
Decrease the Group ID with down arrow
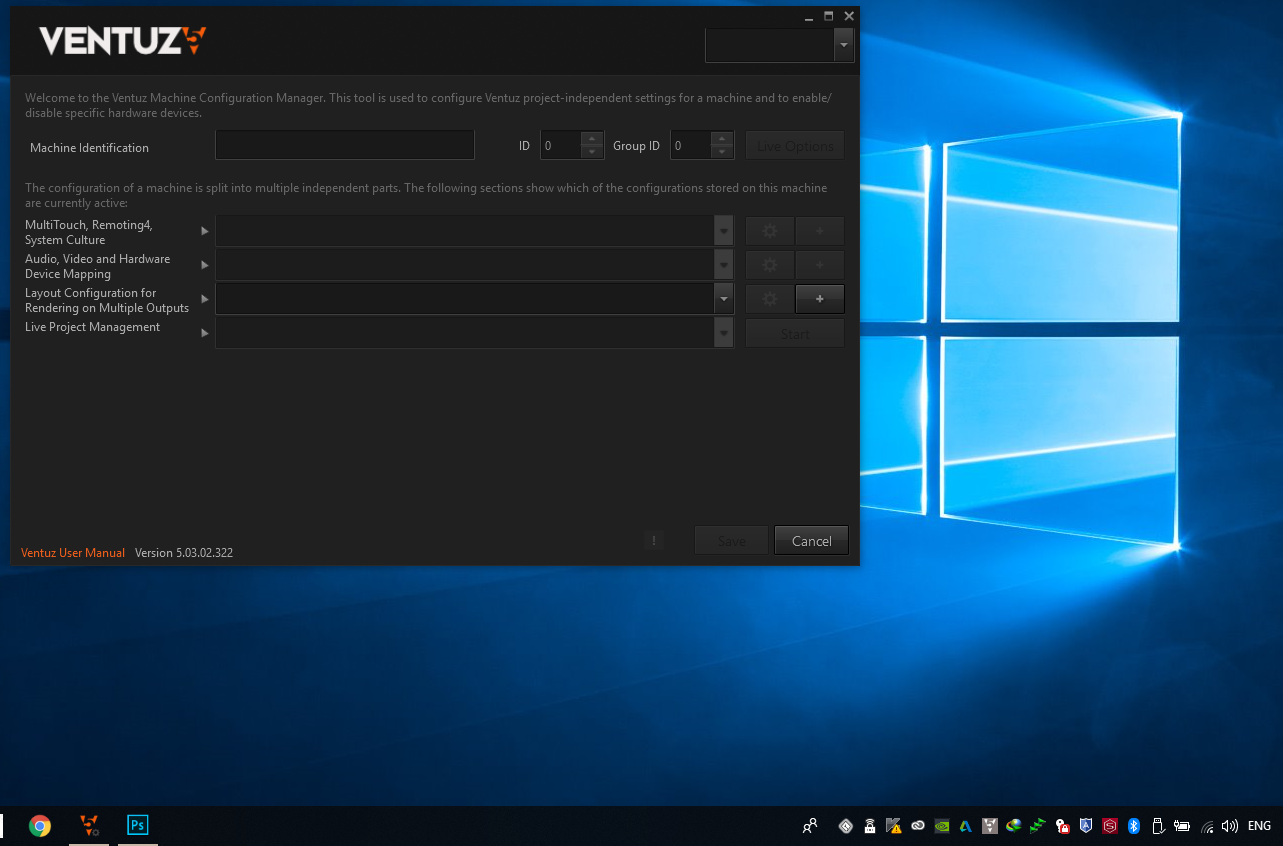coord(722,152)
